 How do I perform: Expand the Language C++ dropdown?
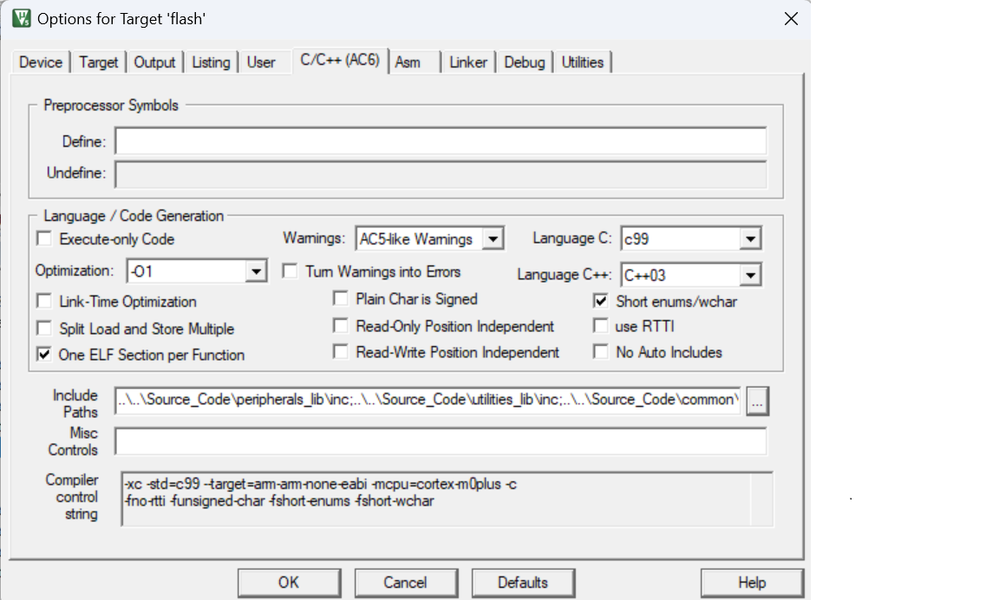pos(750,275)
